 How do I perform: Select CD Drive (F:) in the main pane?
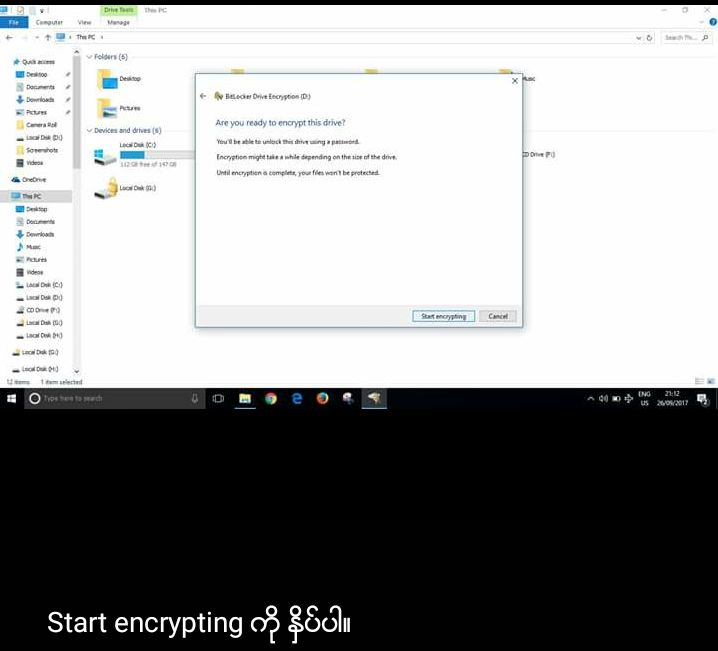coord(539,155)
